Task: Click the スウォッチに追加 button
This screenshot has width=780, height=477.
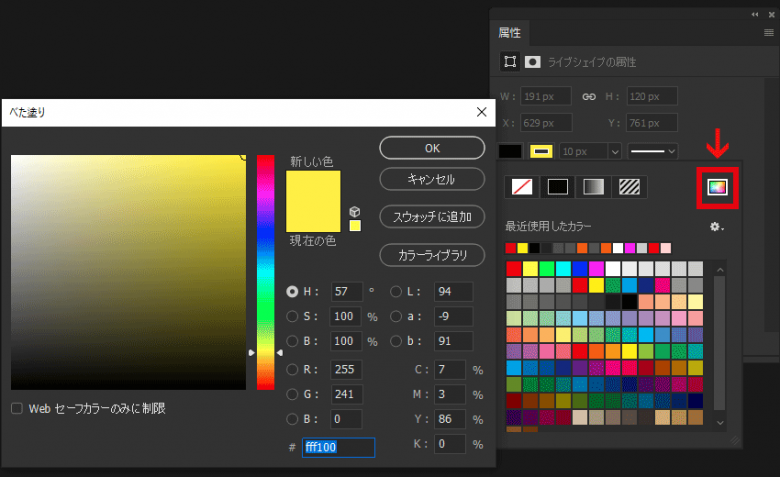Action: coord(432,217)
